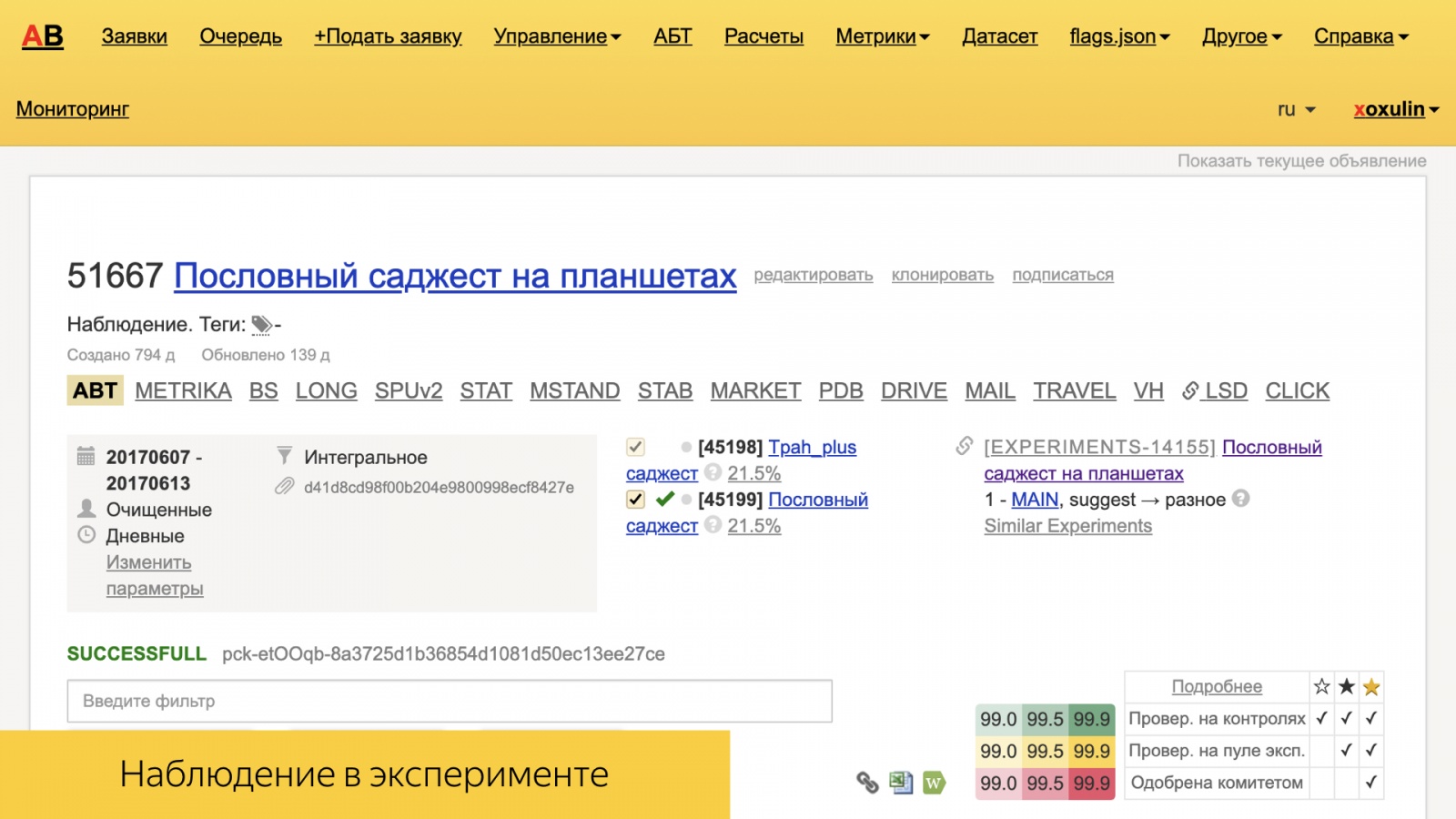Click the calendar icon near dates 20170607-20170613

tap(86, 457)
